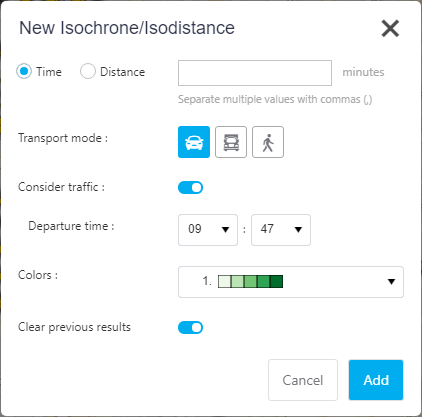Click the Cancel button

click(x=303, y=380)
